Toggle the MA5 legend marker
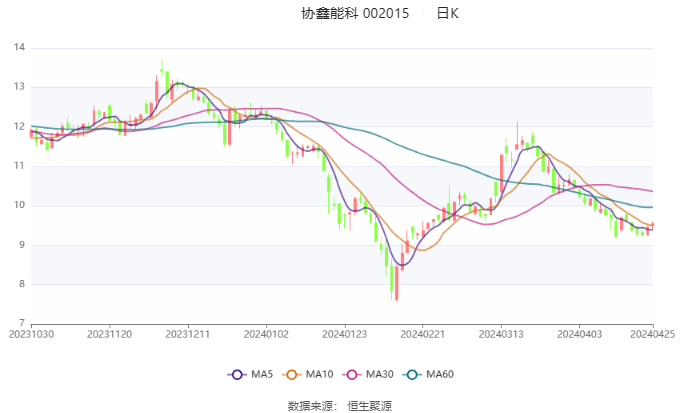The image size is (680, 413). point(238,374)
